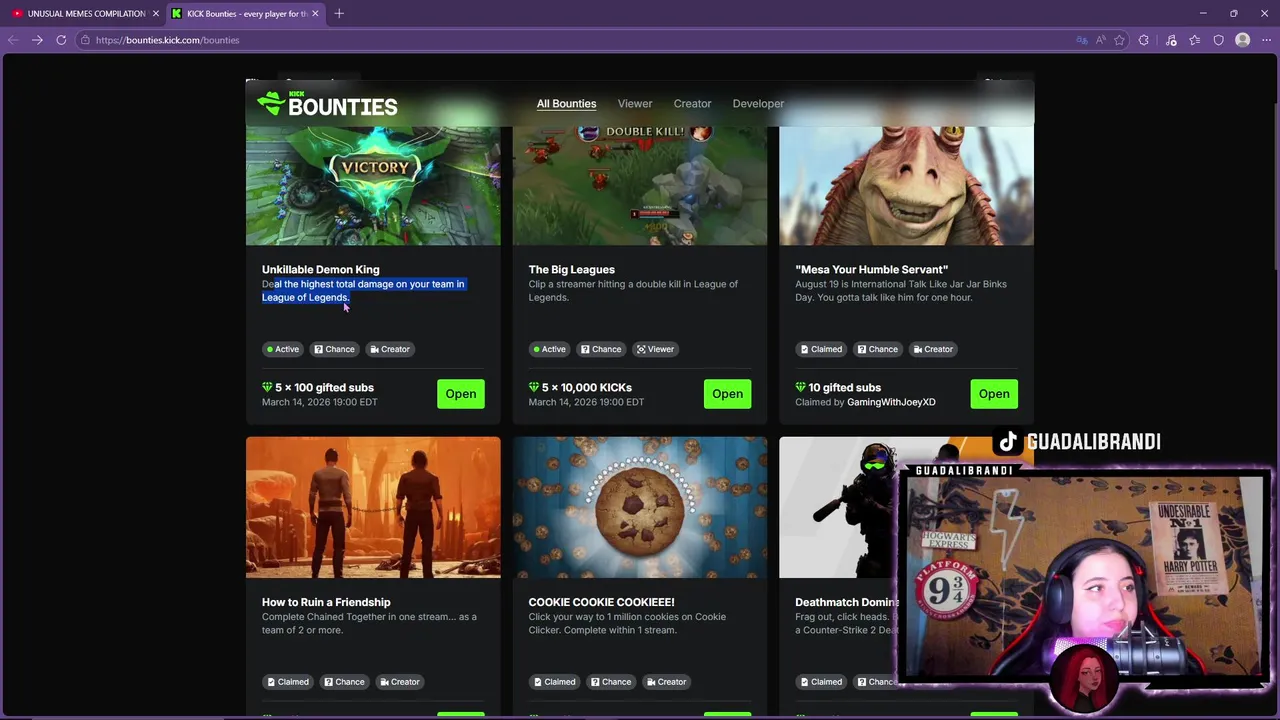
Task: Click green gem icon beside 10 gifted subs
Action: (800, 387)
